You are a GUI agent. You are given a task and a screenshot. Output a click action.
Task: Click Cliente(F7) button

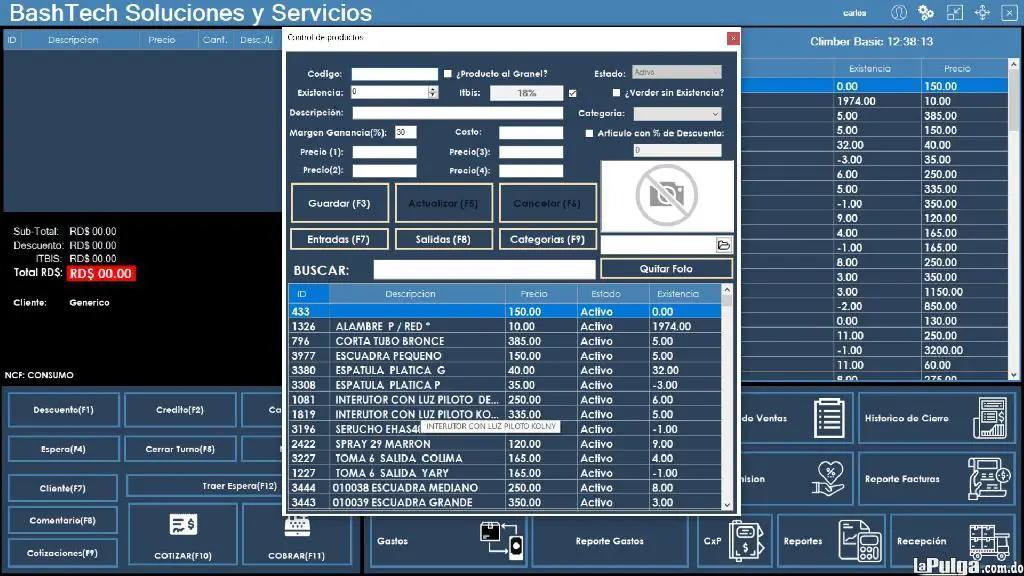(63, 488)
